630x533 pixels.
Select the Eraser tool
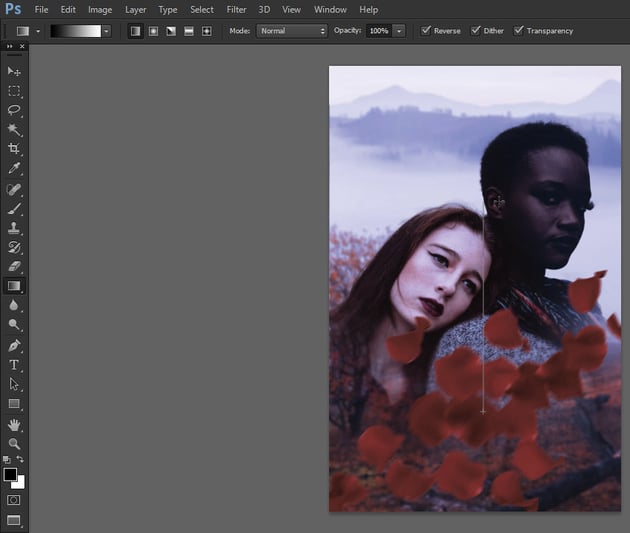click(x=14, y=266)
